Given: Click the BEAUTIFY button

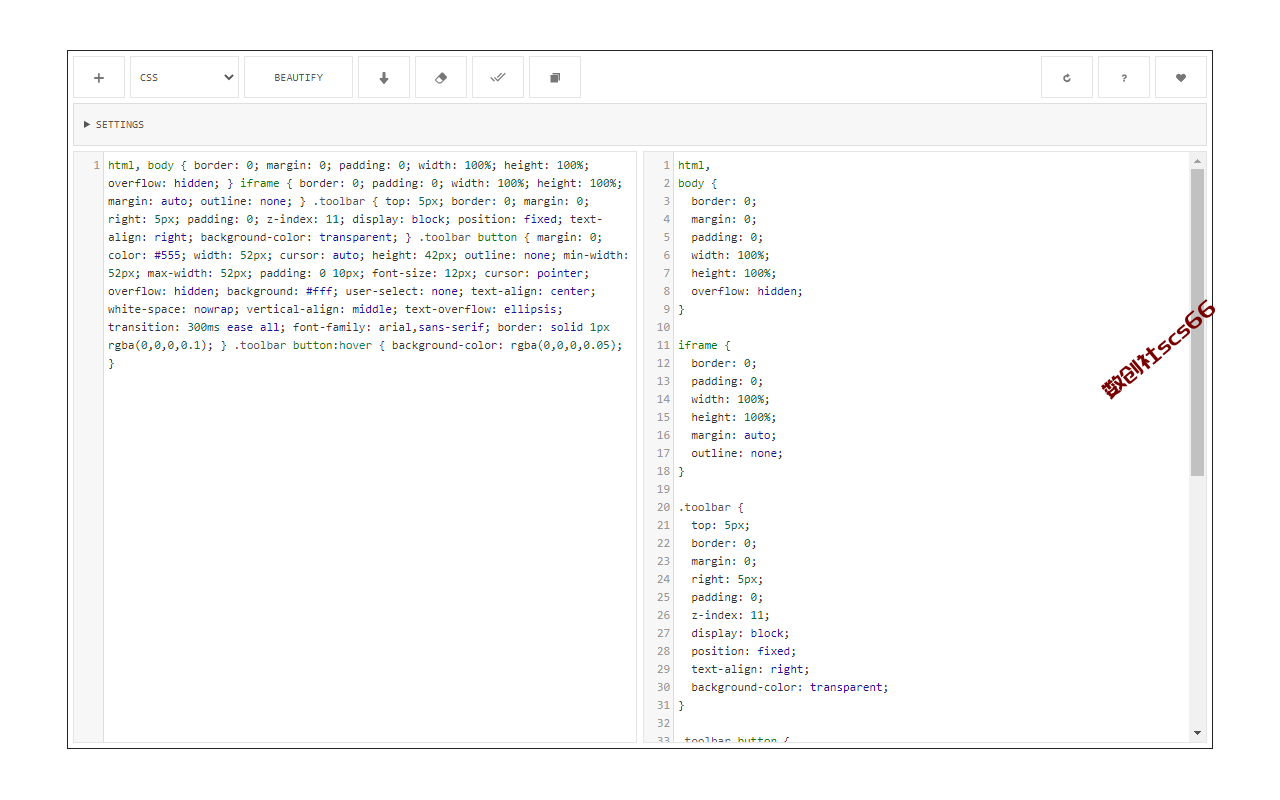Looking at the screenshot, I should click(x=298, y=77).
